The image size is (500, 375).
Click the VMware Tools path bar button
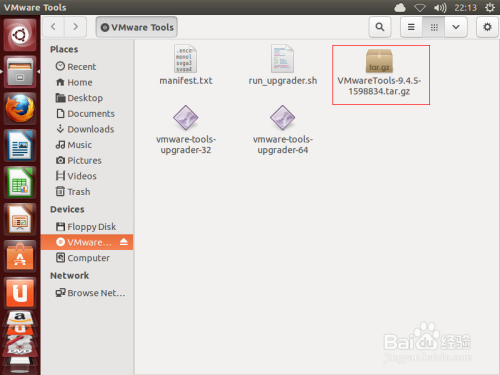137,27
